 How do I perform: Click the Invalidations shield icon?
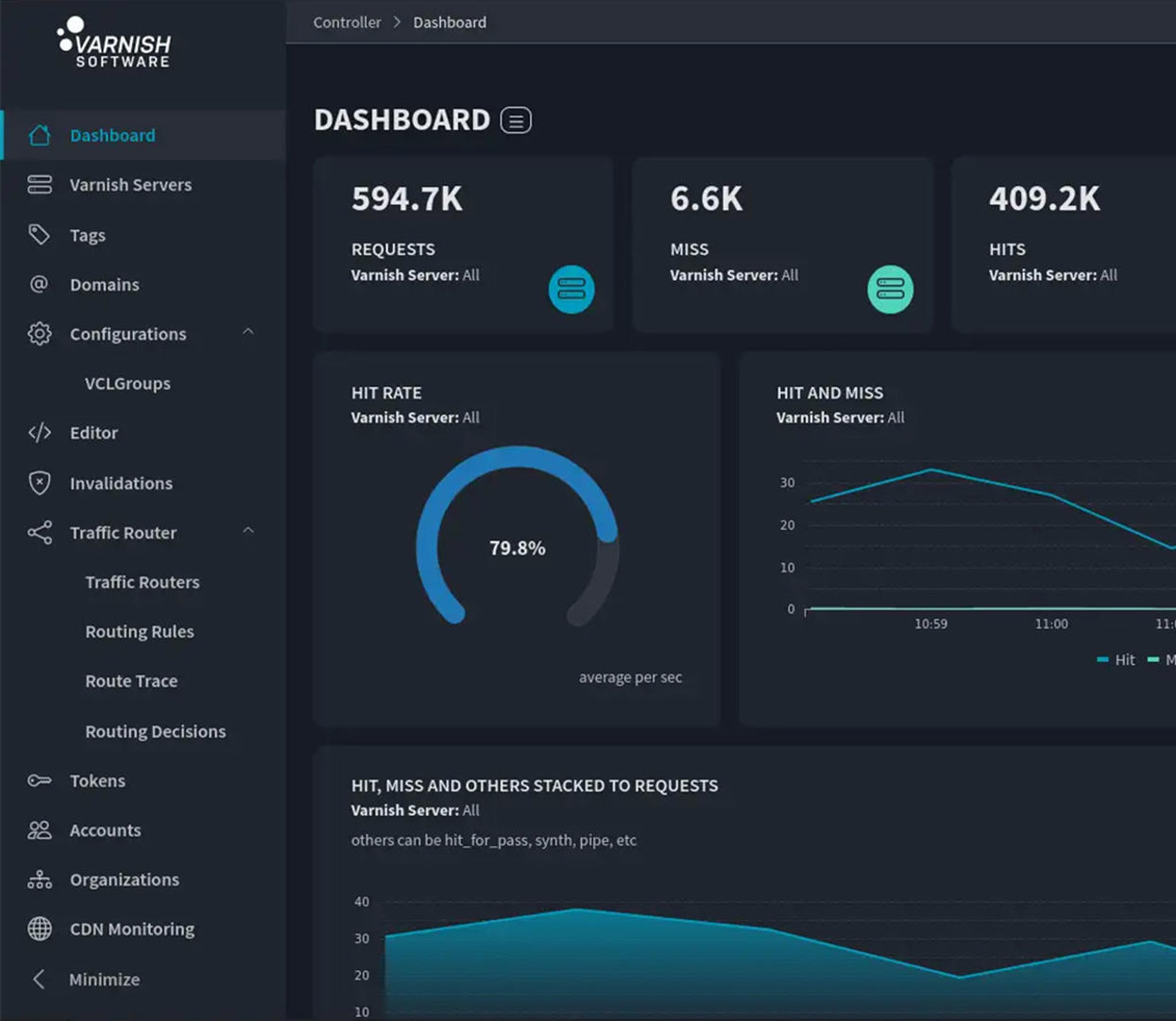[40, 483]
